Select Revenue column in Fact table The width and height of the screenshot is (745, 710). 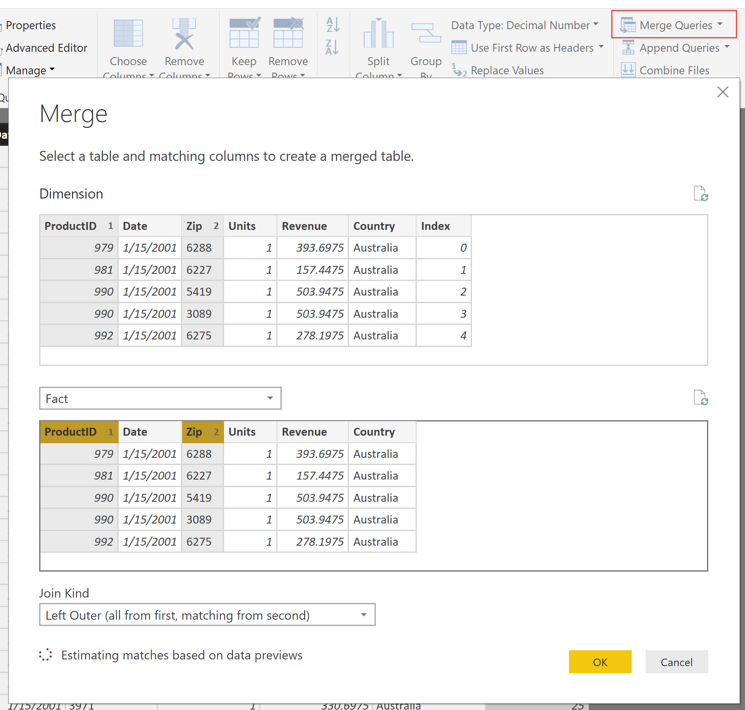[x=313, y=432]
